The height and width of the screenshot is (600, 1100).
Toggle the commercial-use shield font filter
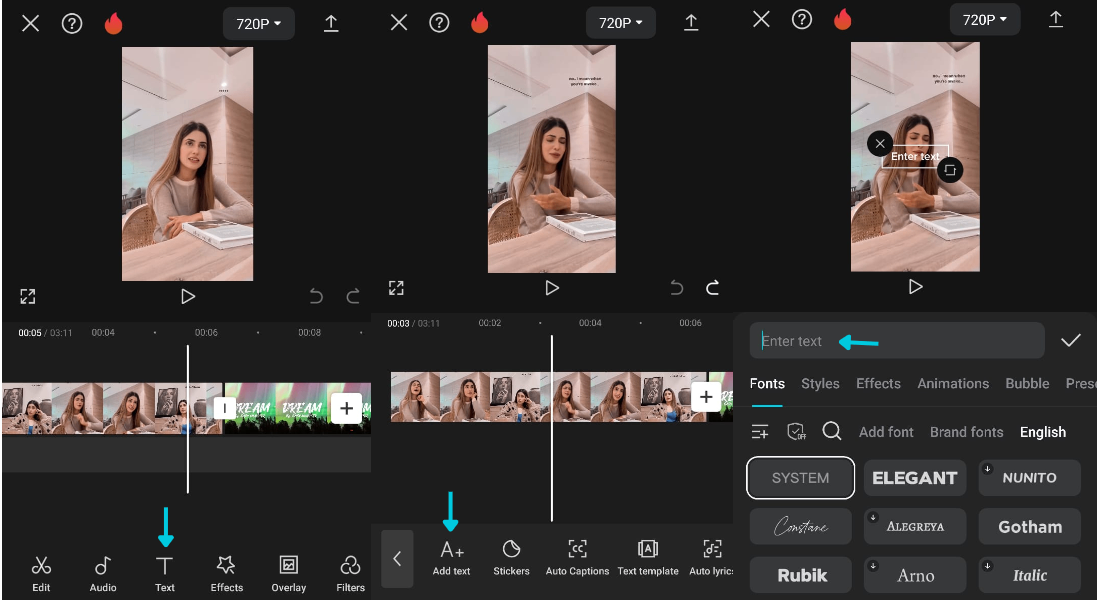click(796, 431)
